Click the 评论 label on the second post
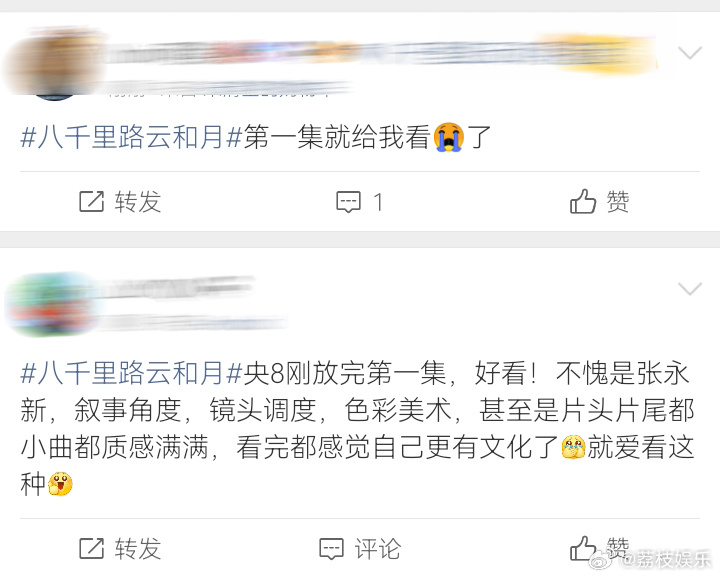This screenshot has width=720, height=578. [378, 549]
